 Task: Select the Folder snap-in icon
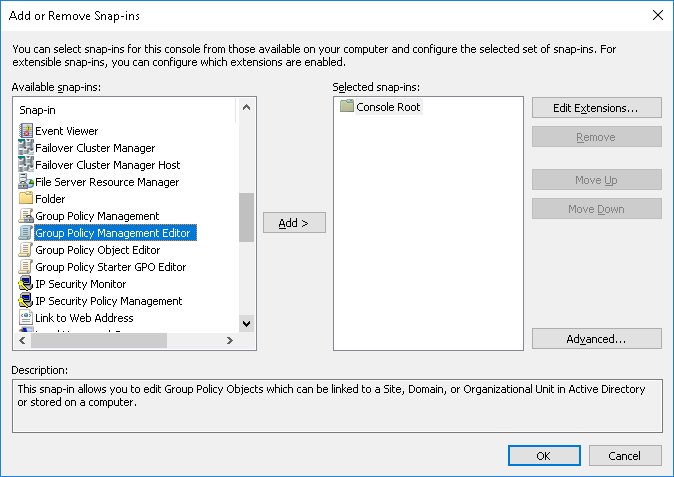(26, 199)
